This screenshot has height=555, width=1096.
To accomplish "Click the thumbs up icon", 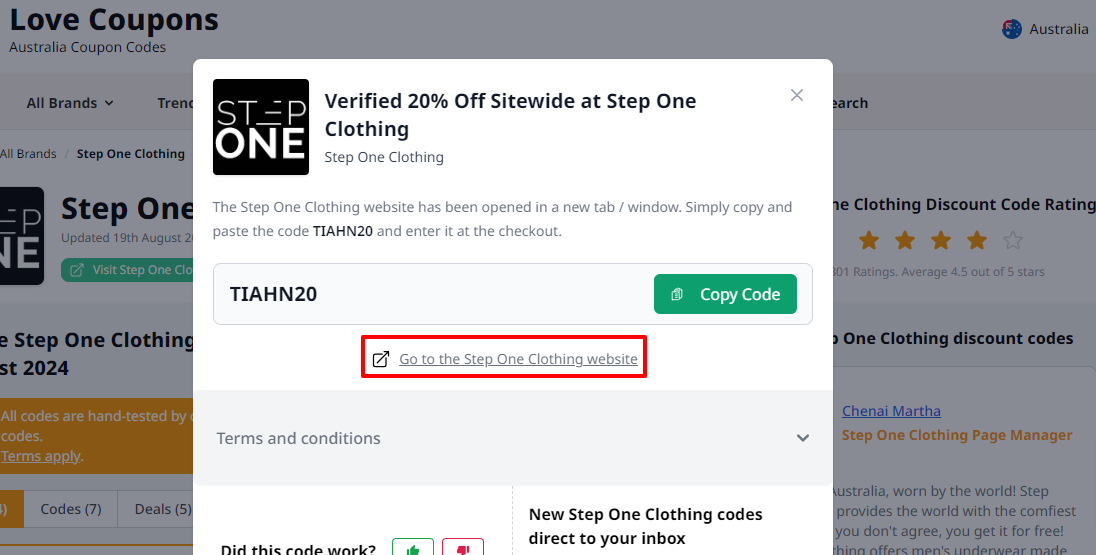I will (412, 549).
